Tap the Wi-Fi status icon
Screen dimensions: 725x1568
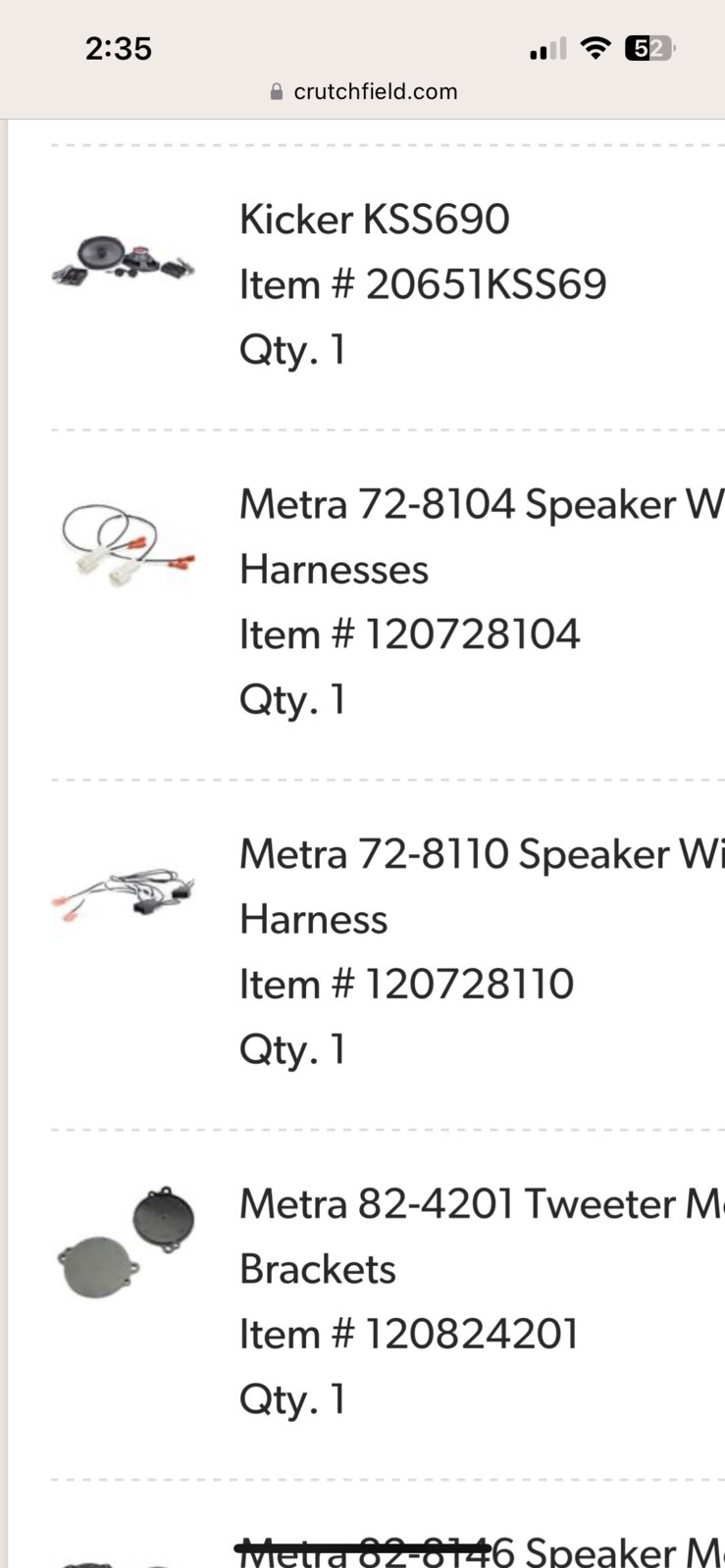click(594, 47)
